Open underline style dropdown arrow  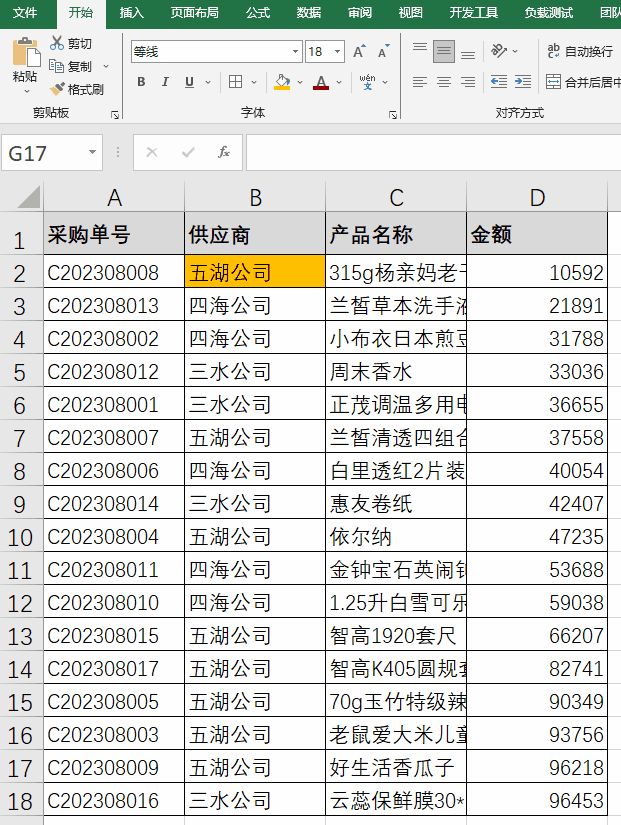point(208,82)
